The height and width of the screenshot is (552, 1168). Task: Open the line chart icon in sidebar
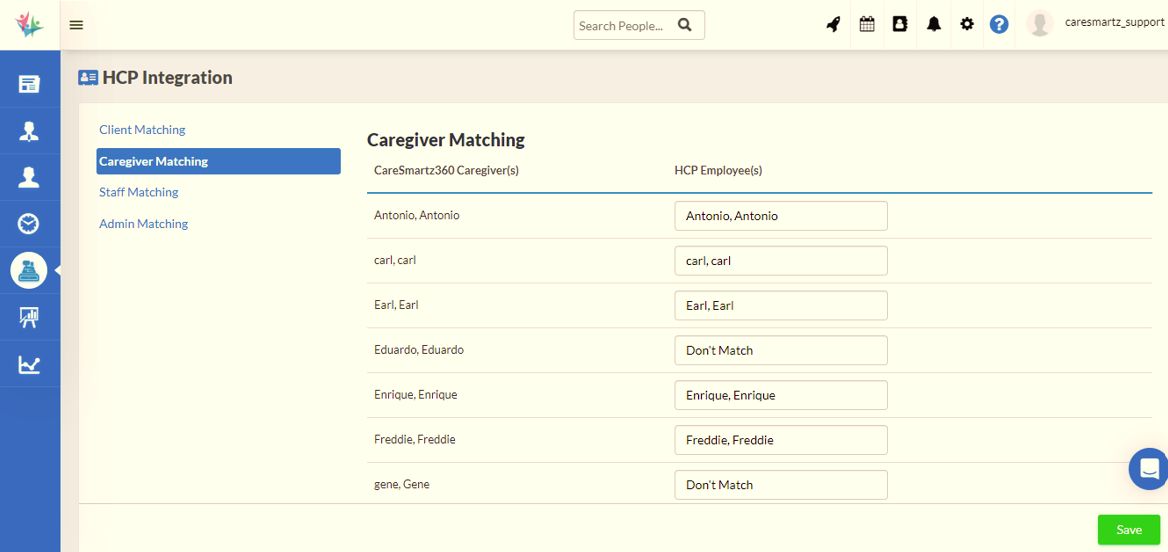29,365
